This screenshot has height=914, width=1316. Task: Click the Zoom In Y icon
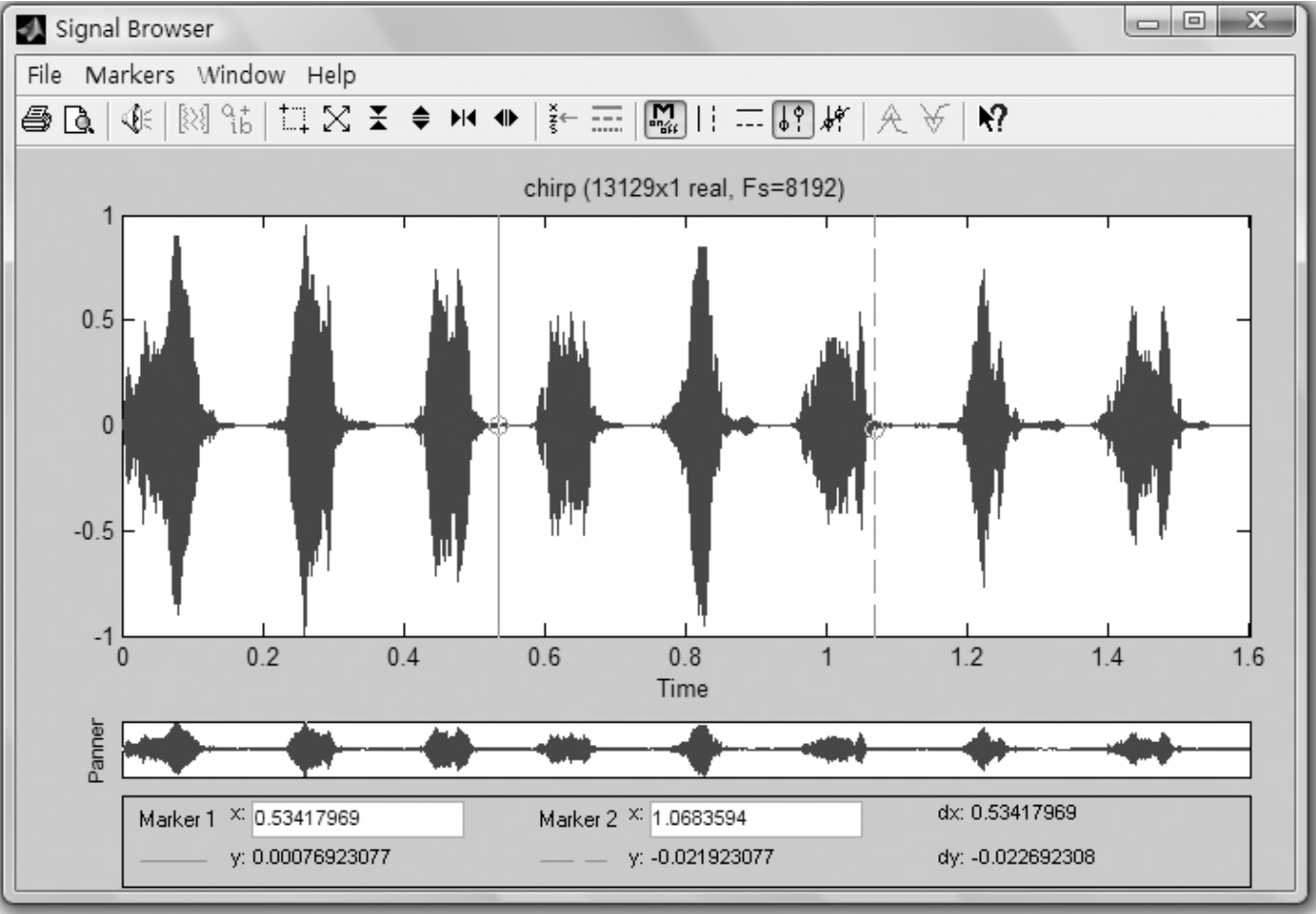click(378, 119)
